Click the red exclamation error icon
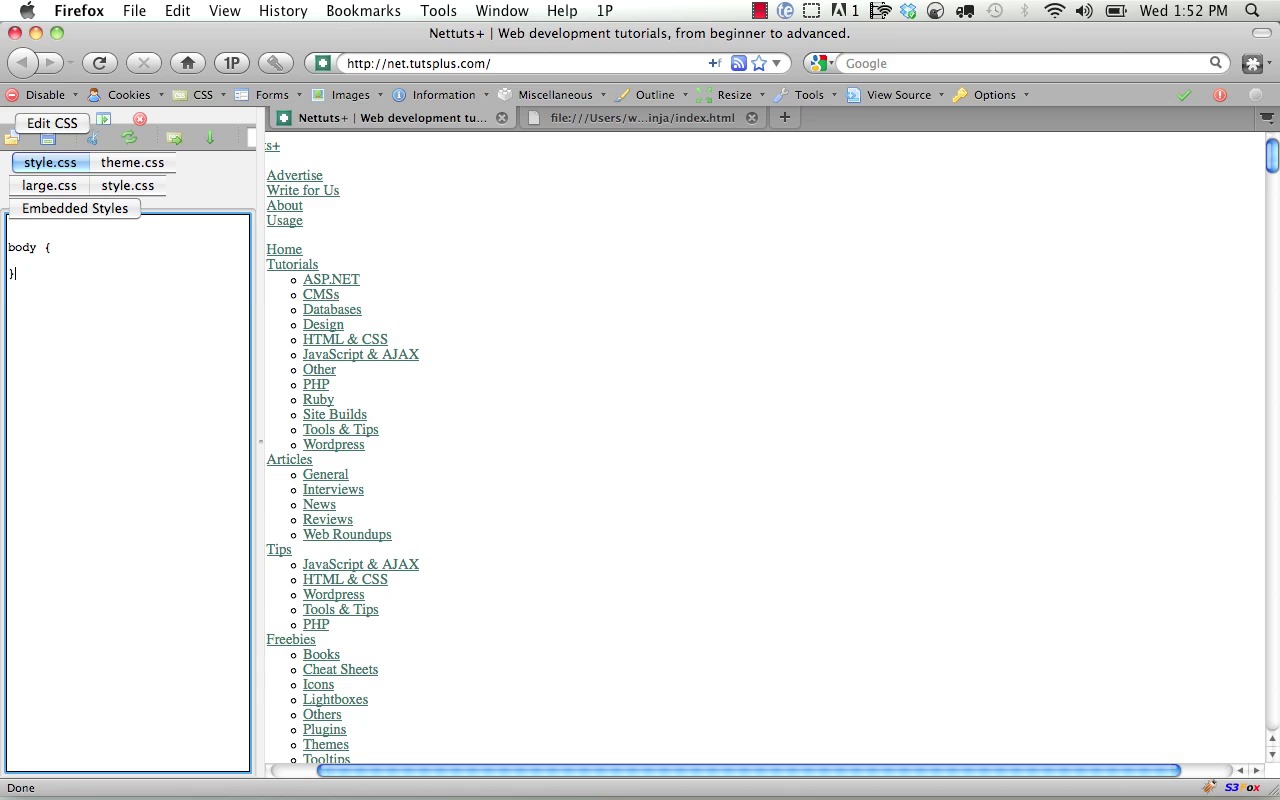The image size is (1280, 800). coord(1220,95)
